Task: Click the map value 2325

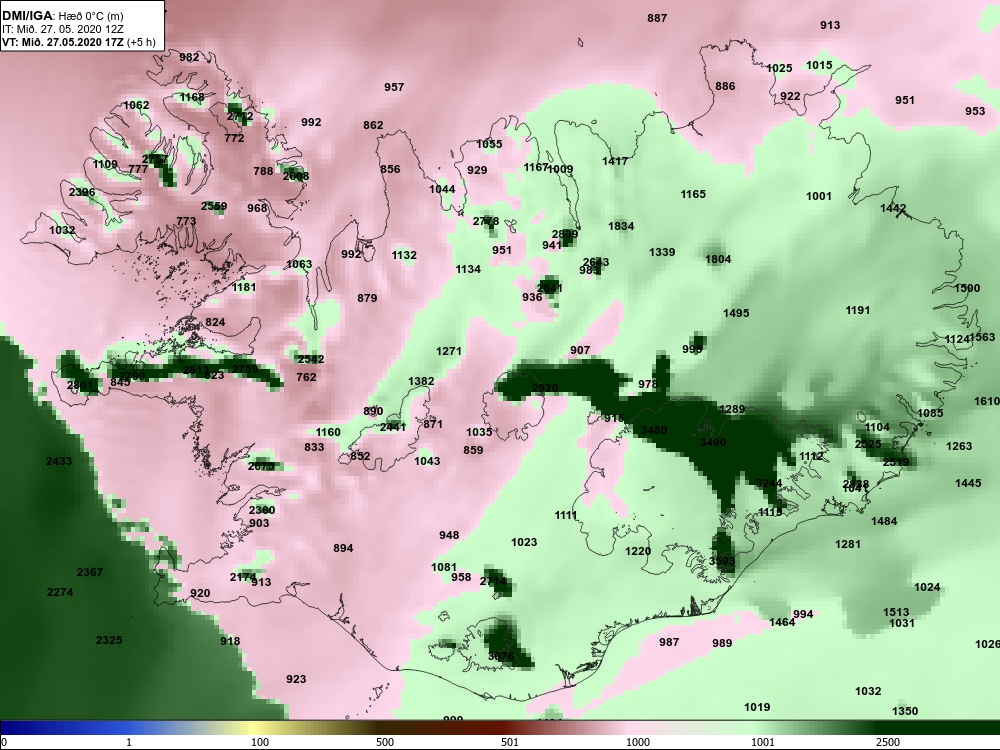Action: (x=109, y=640)
